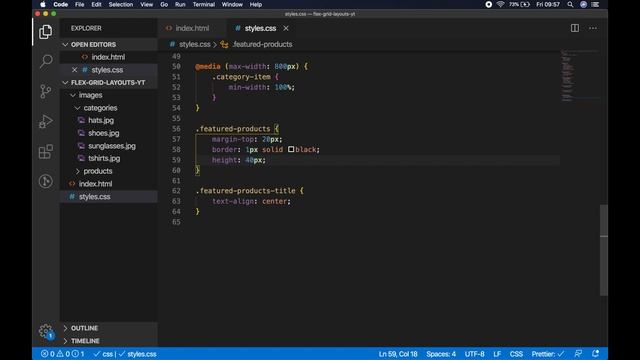Select index.html in project tree
Screen dimensions: 640x360
pyautogui.click(x=96, y=184)
